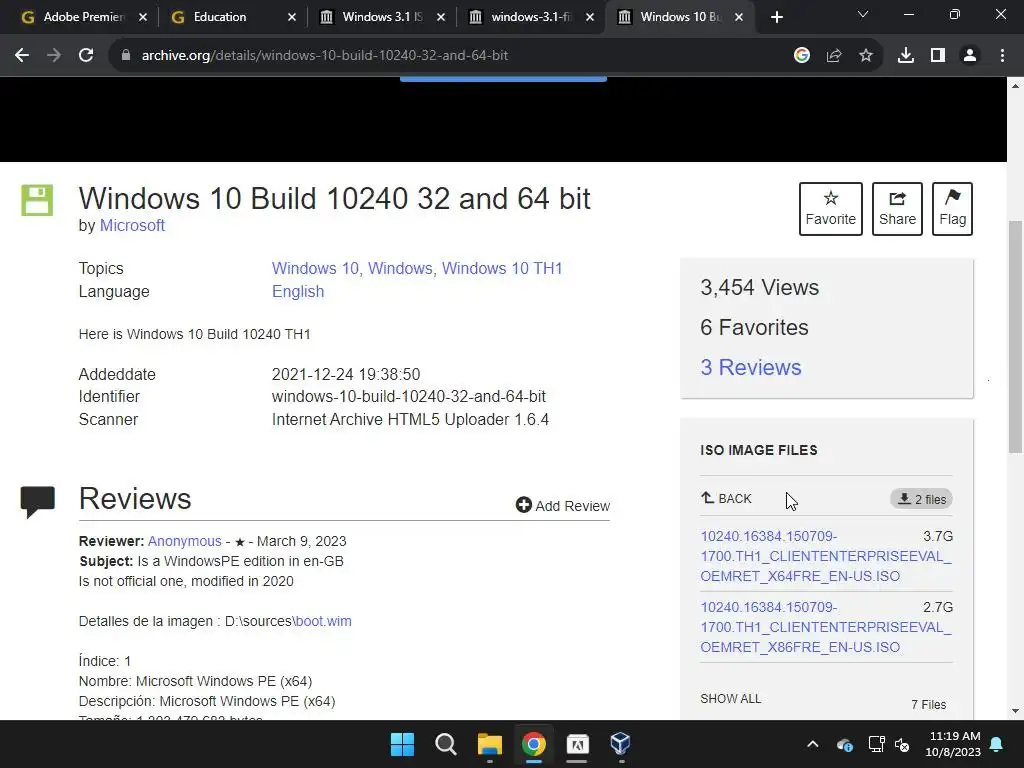Download the X64FRE_EN-US.ISO file

click(825, 556)
